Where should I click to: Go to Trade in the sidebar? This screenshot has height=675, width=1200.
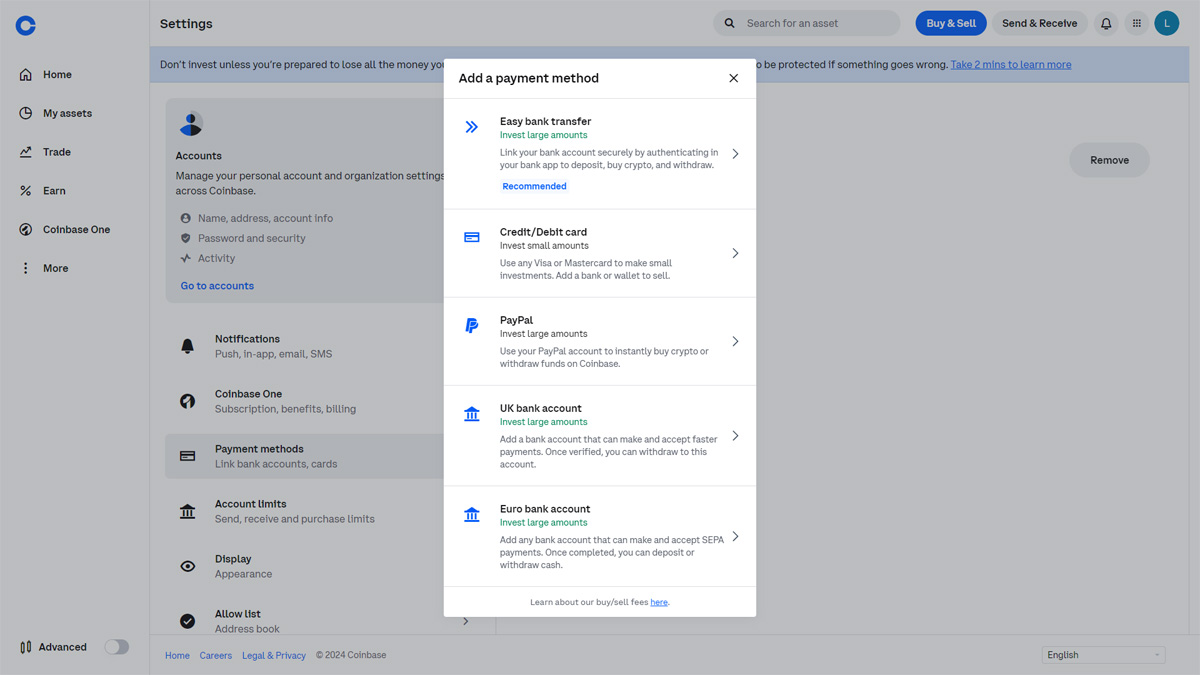[74, 152]
